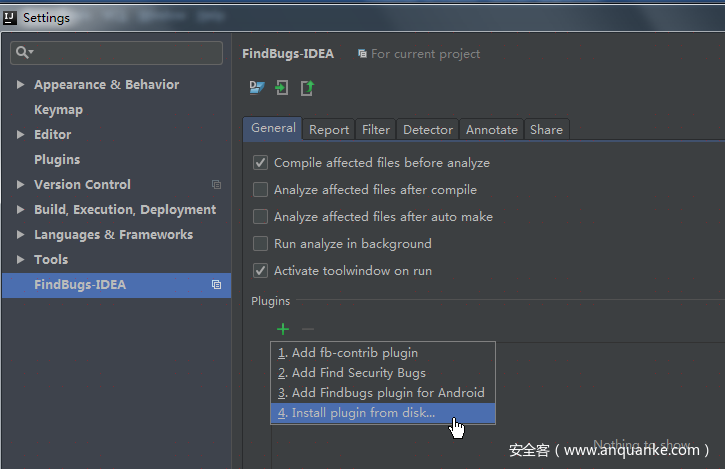Select Editor category label

click(x=52, y=135)
